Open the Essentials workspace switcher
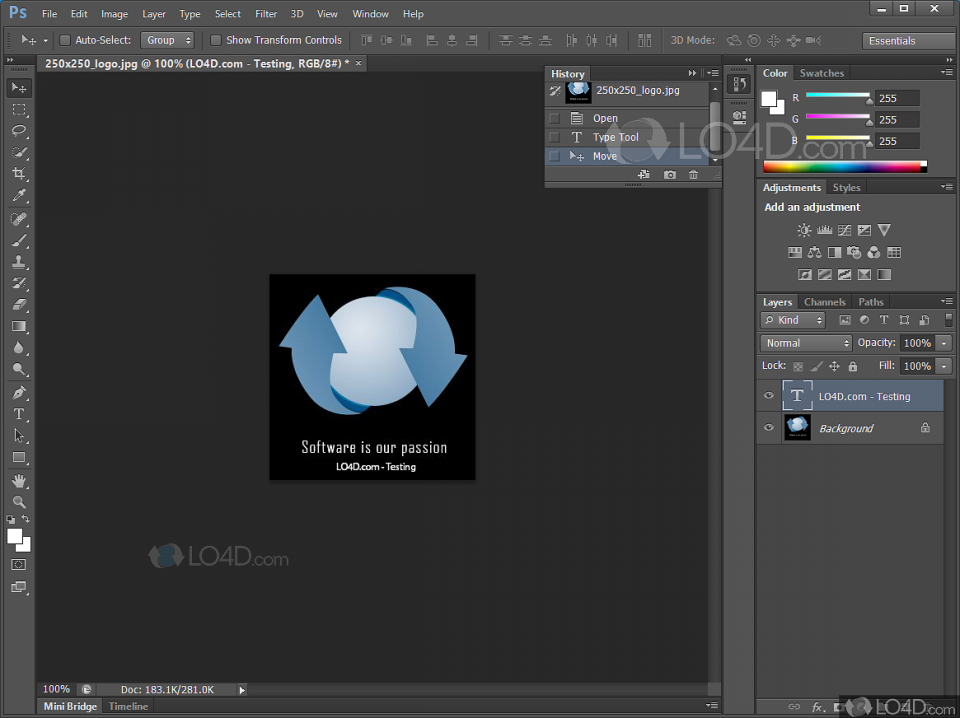This screenshot has height=718, width=960. click(909, 41)
